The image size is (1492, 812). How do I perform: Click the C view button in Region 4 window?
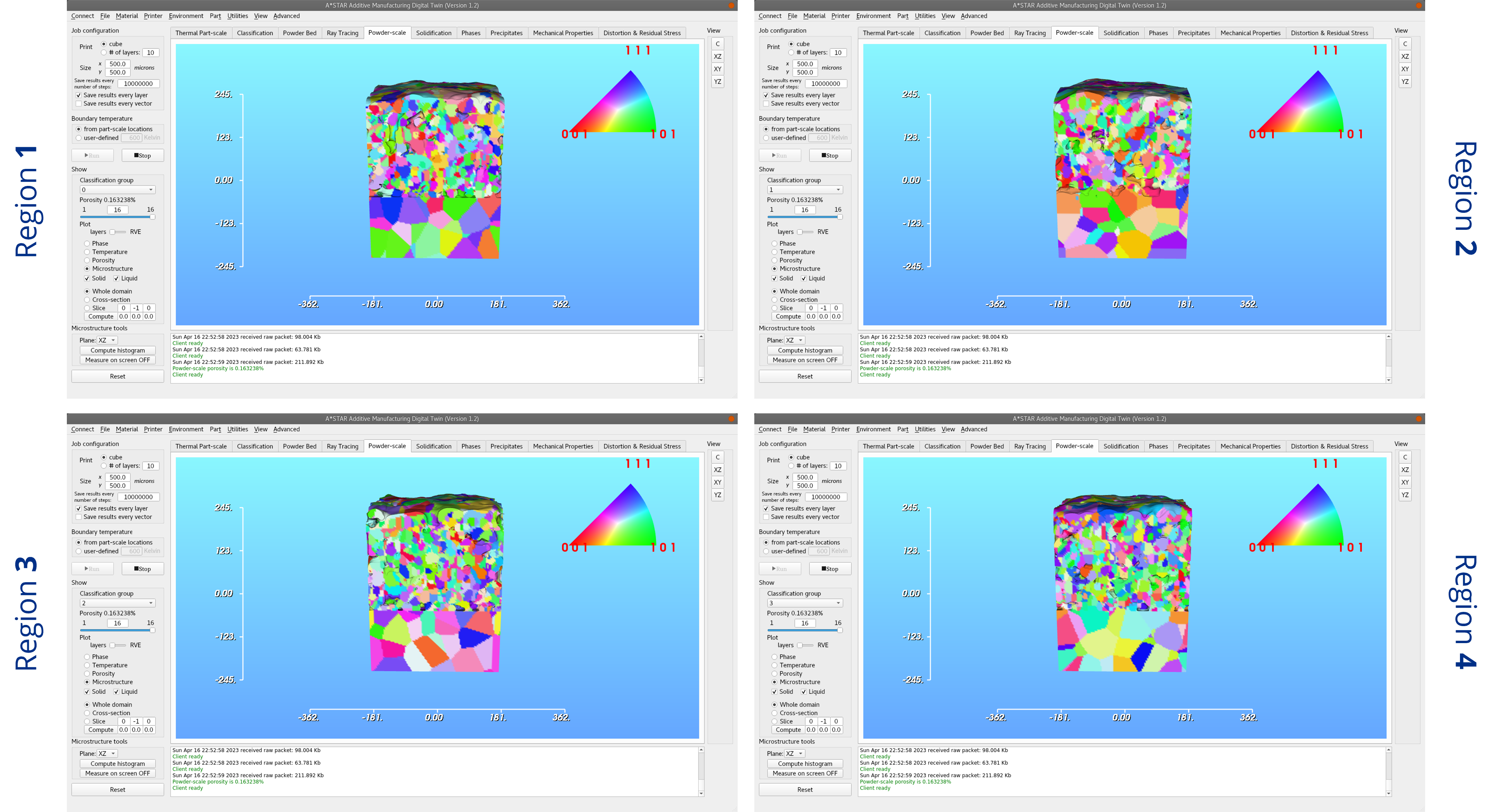(1405, 457)
